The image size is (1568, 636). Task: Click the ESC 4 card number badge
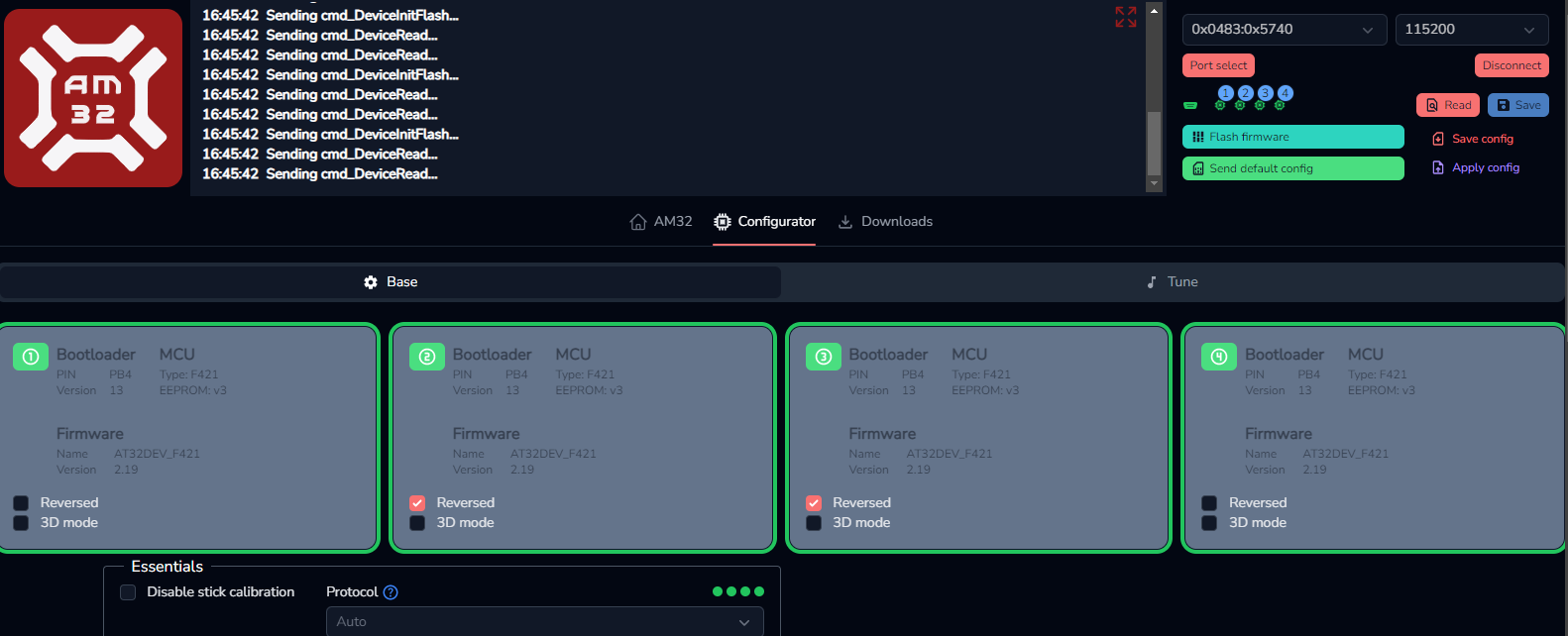(x=1219, y=357)
